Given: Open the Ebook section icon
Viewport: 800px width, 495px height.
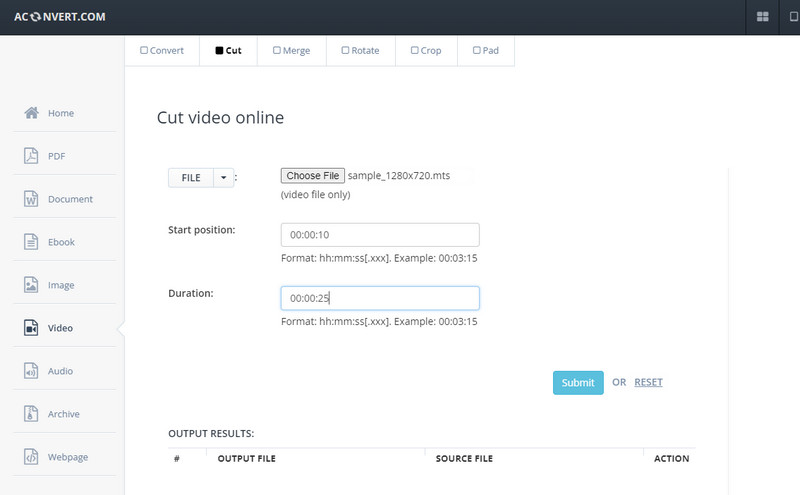Looking at the screenshot, I should 31,242.
